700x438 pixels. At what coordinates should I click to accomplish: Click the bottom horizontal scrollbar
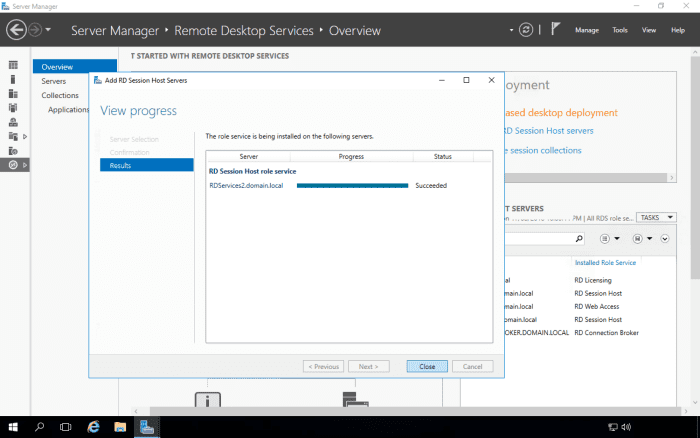417,411
